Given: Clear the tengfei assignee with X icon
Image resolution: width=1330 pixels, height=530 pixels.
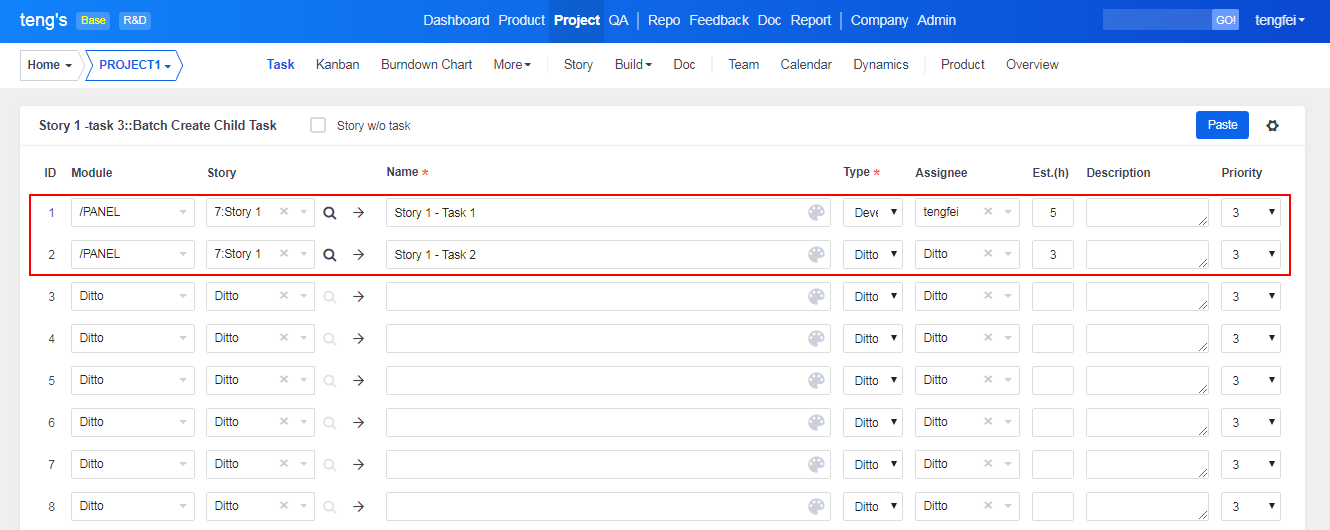Looking at the screenshot, I should [988, 212].
